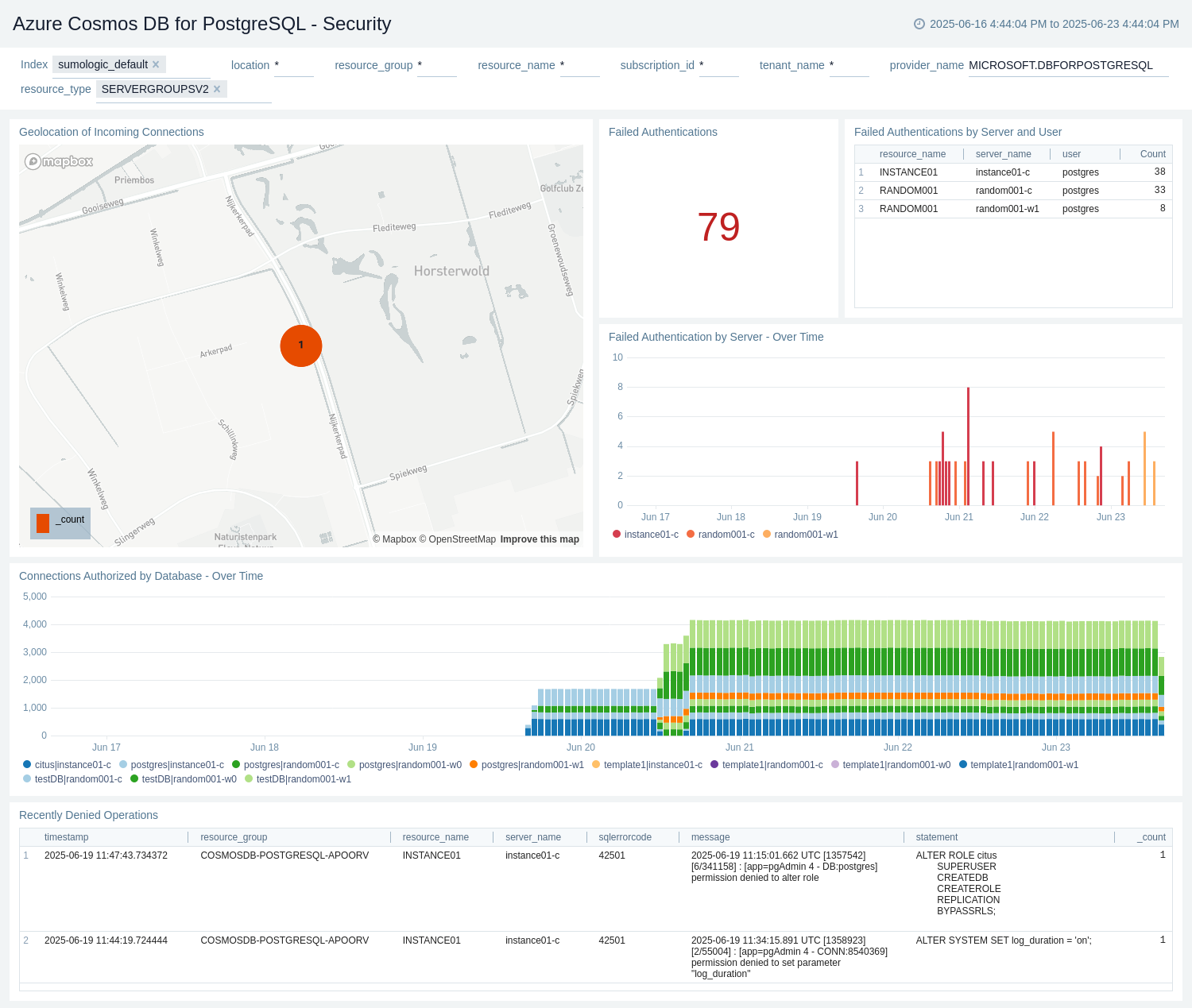The height and width of the screenshot is (1008, 1192).
Task: Toggle template1|random001-w1 legend series
Action: click(1019, 765)
